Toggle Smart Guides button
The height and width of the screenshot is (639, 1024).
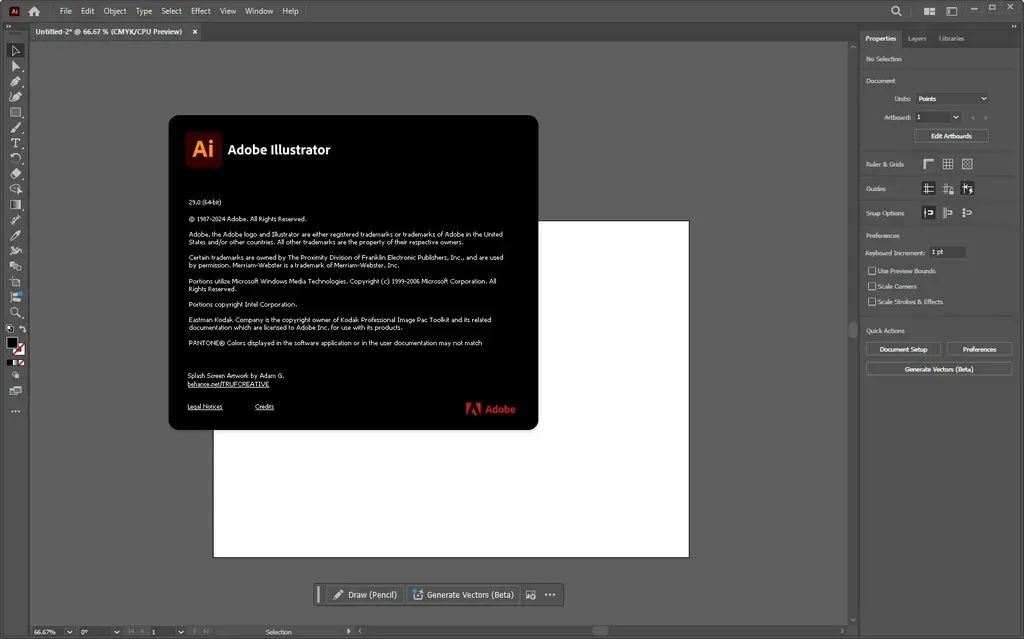pyautogui.click(x=967, y=189)
